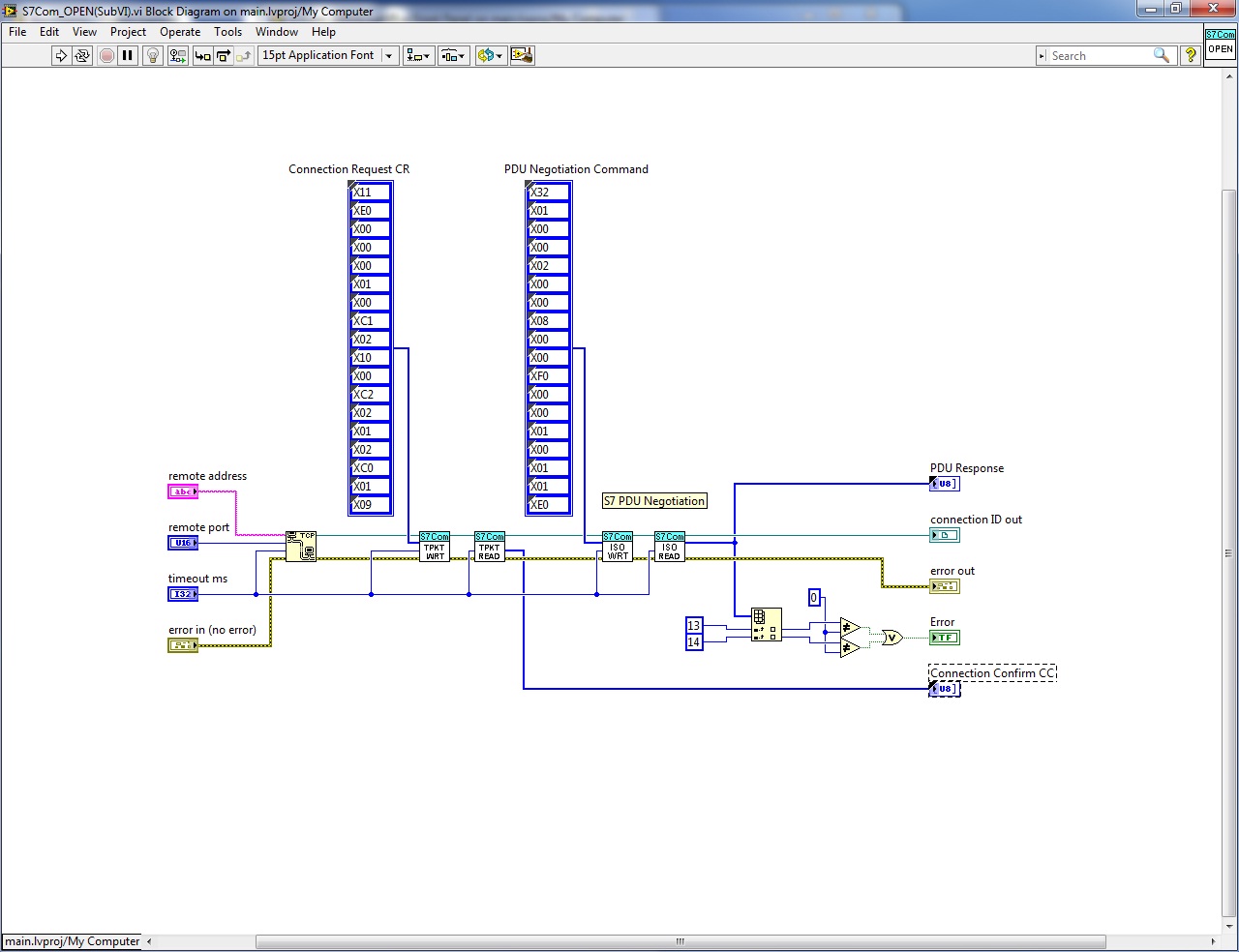Select the error in cluster terminal
The image size is (1239, 952).
(183, 646)
